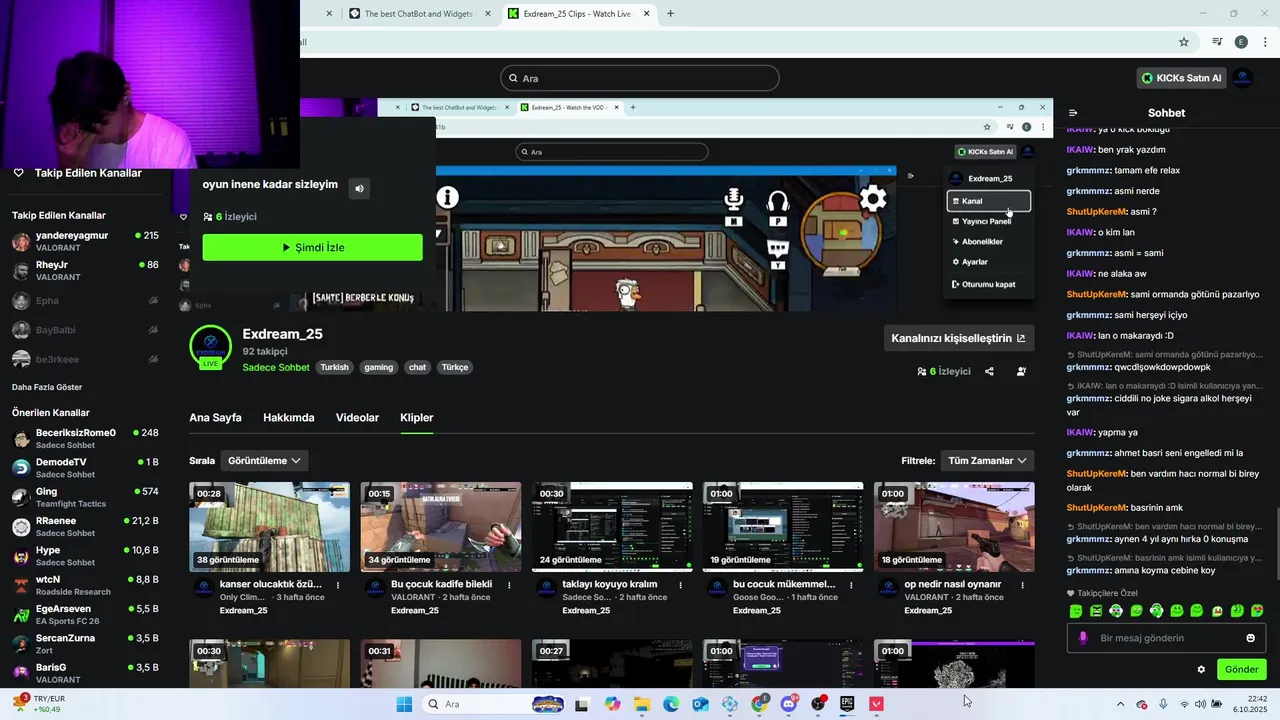
Task: Collapse the Sohbet chat panel
Action: 1073,113
